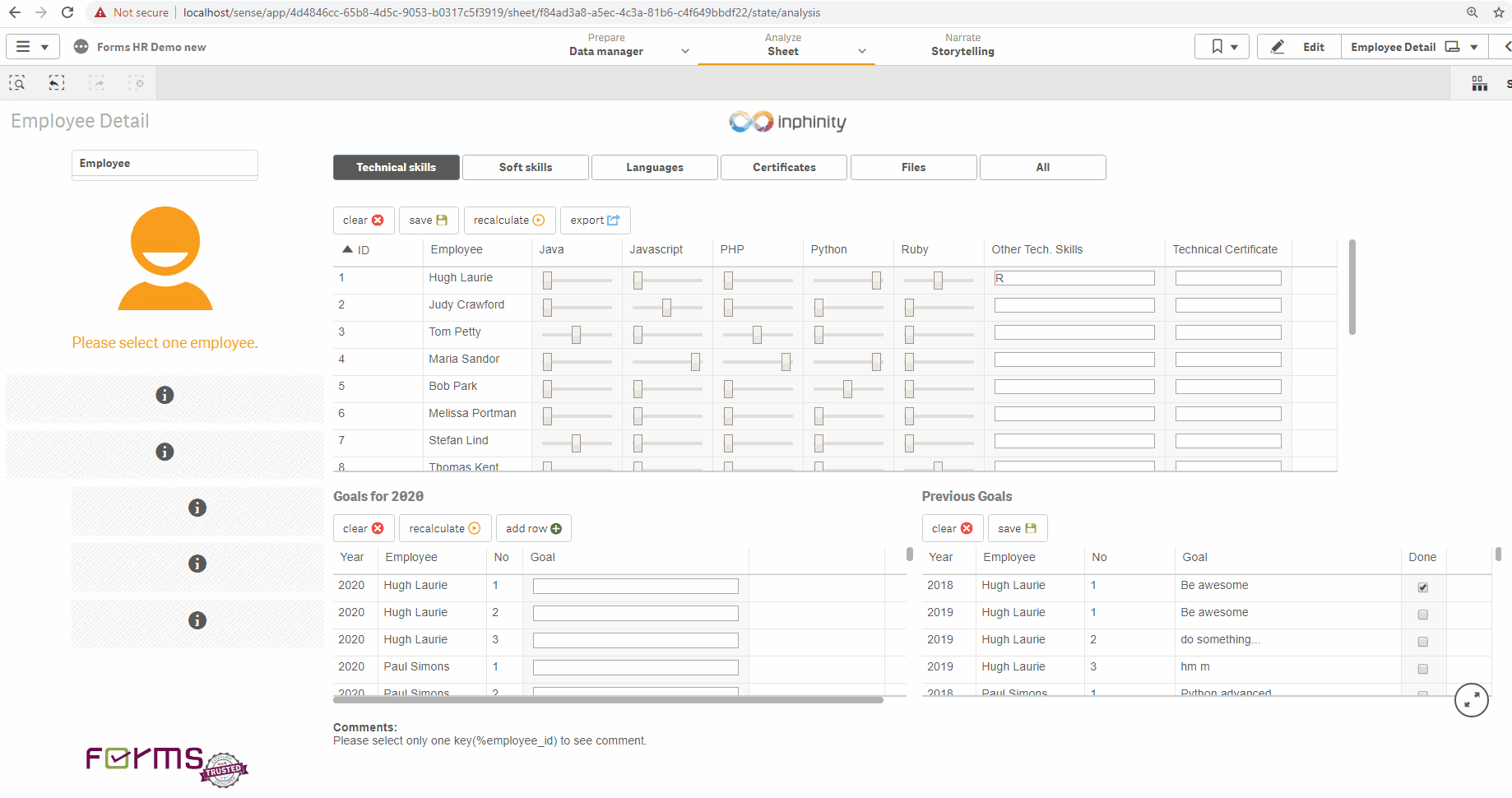1512x798 pixels.
Task: Uncheck Done for 2018 Be awesome goal
Action: (1423, 587)
